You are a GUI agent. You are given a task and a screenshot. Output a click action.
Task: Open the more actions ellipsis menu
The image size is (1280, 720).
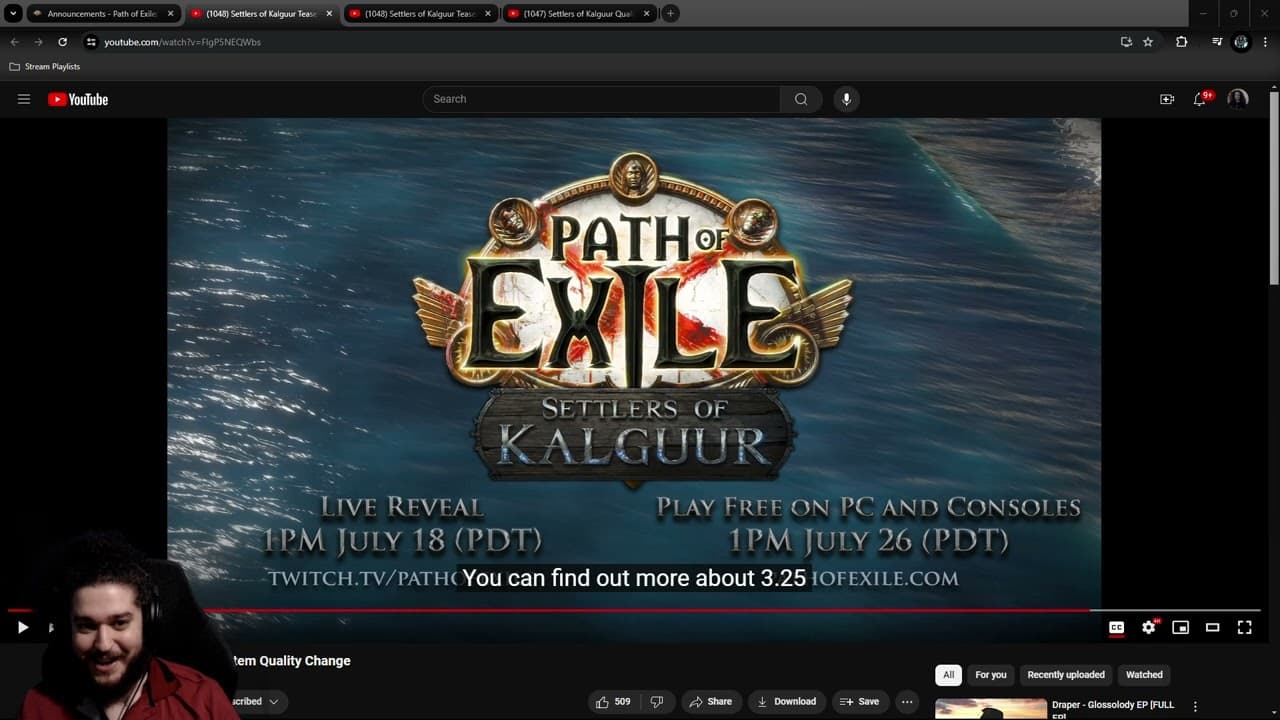click(x=906, y=701)
